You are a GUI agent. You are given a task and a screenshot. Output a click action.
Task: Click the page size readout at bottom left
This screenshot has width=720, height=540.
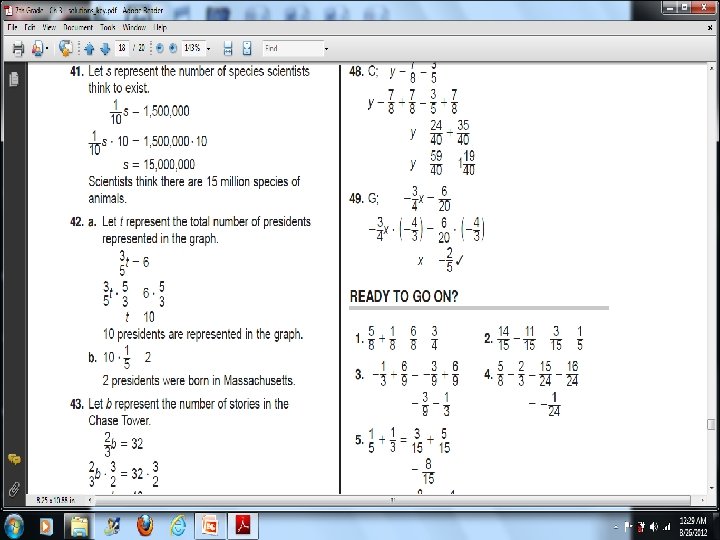coord(56,500)
